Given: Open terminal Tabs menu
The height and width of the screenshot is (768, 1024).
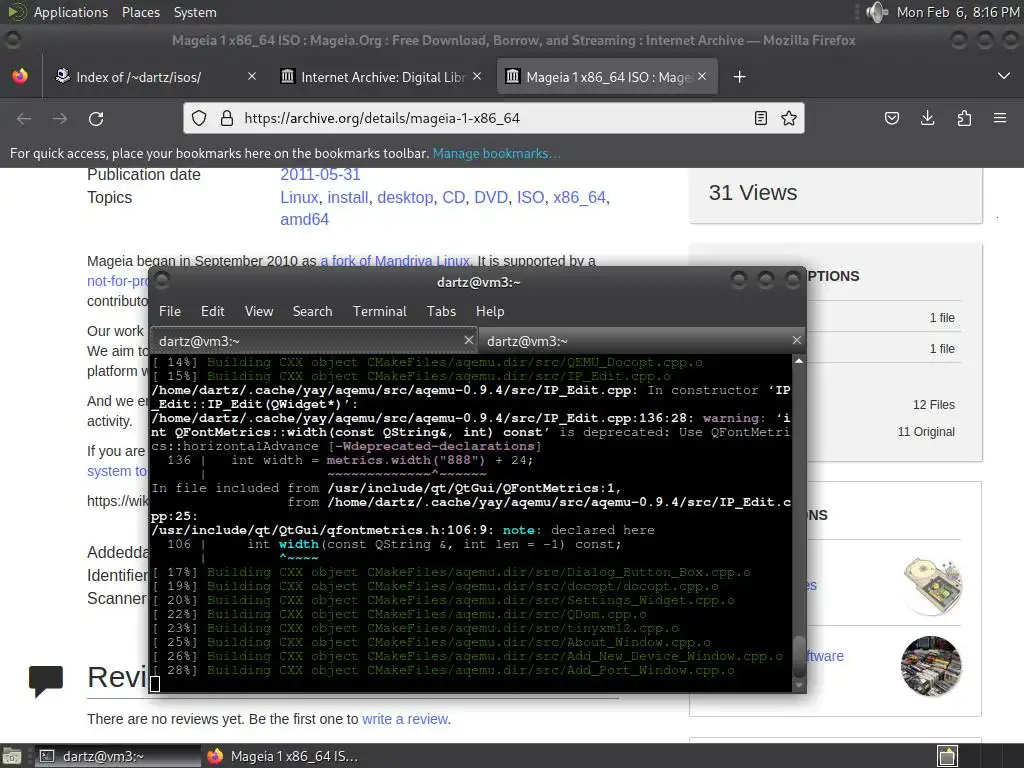Looking at the screenshot, I should tap(441, 312).
